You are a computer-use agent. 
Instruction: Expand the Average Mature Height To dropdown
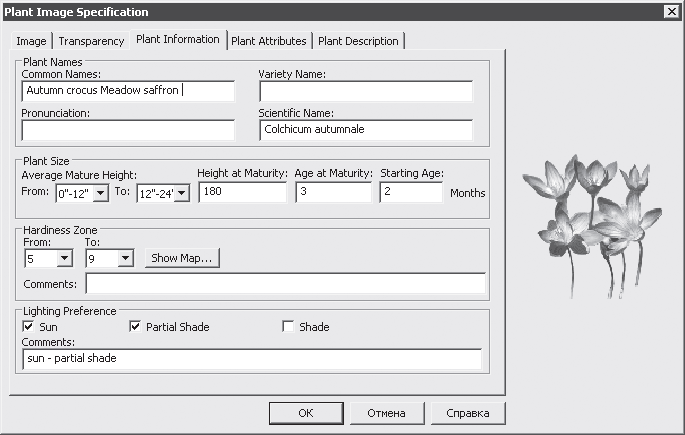click(182, 193)
